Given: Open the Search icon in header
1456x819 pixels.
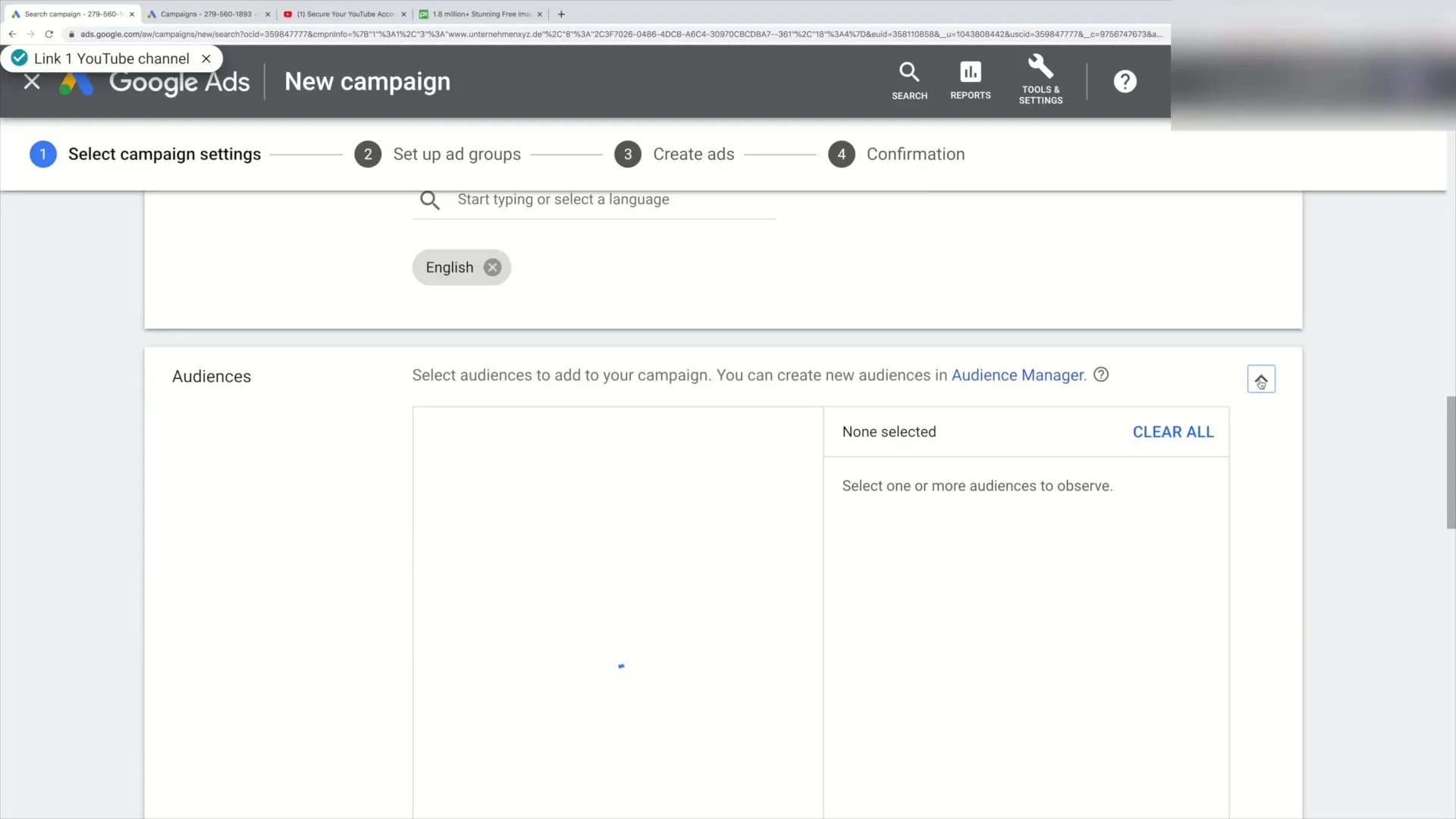Looking at the screenshot, I should 909,81.
